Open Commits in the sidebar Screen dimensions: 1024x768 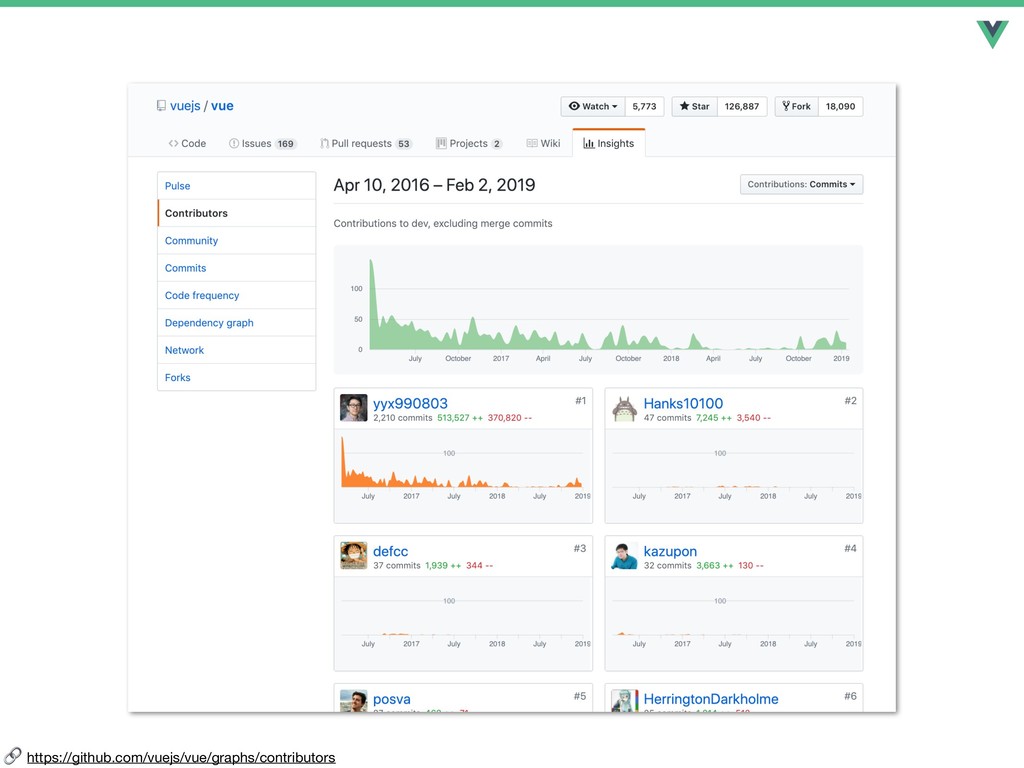(x=236, y=268)
